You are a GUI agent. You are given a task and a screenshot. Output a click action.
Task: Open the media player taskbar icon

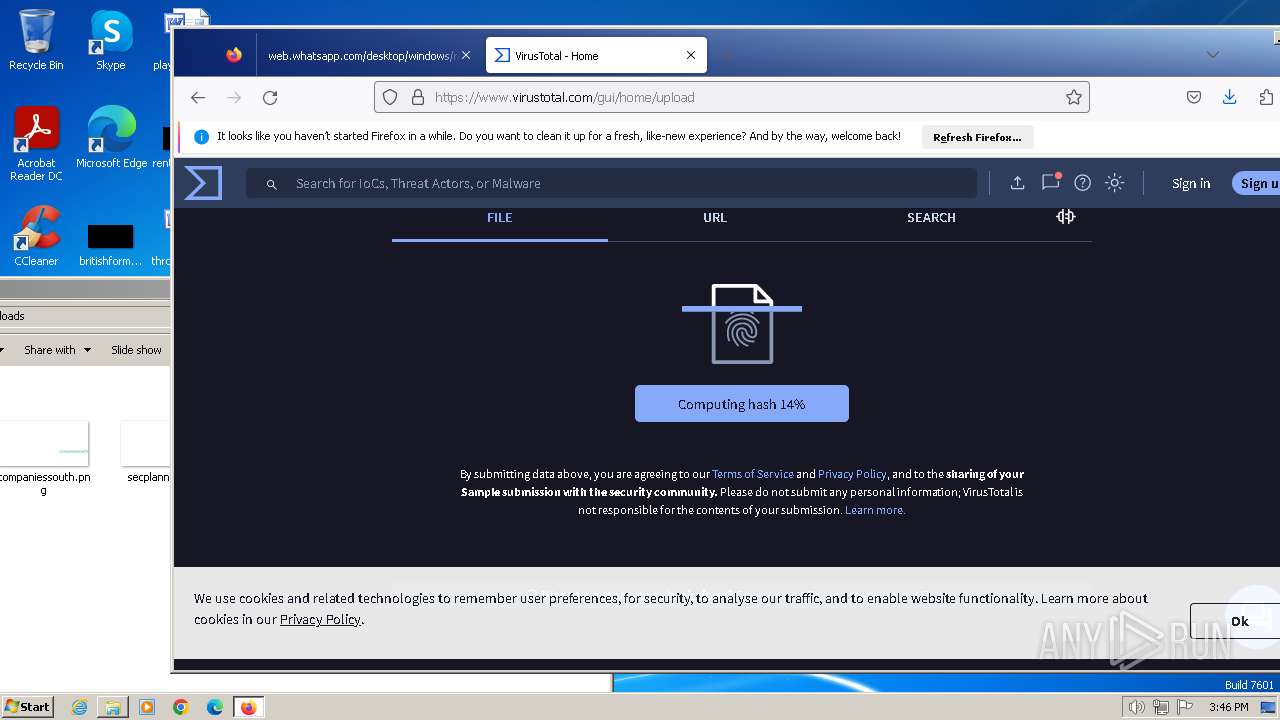tap(147, 707)
